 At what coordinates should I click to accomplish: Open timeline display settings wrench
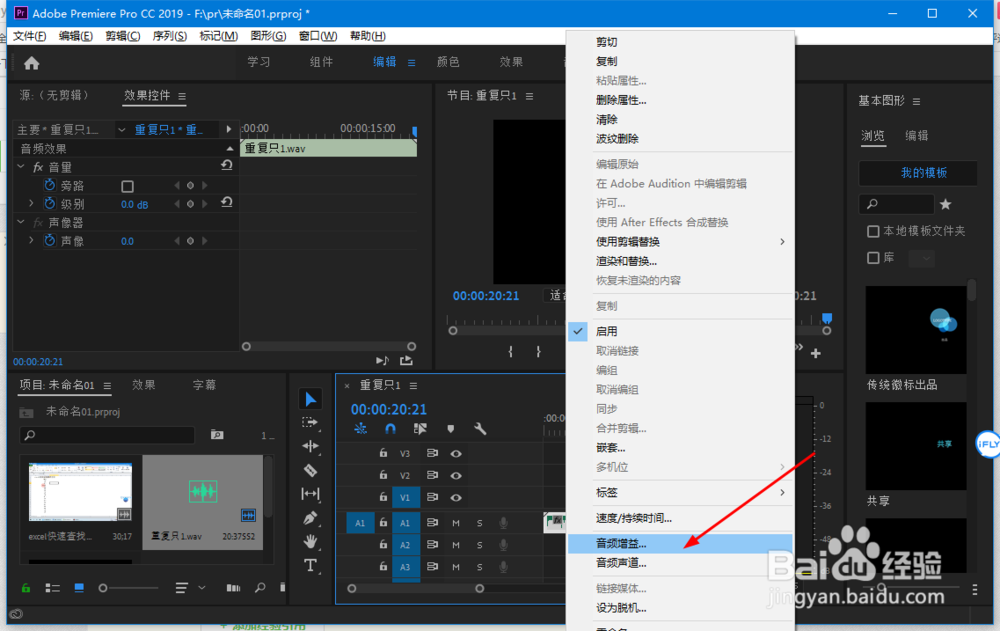click(480, 429)
